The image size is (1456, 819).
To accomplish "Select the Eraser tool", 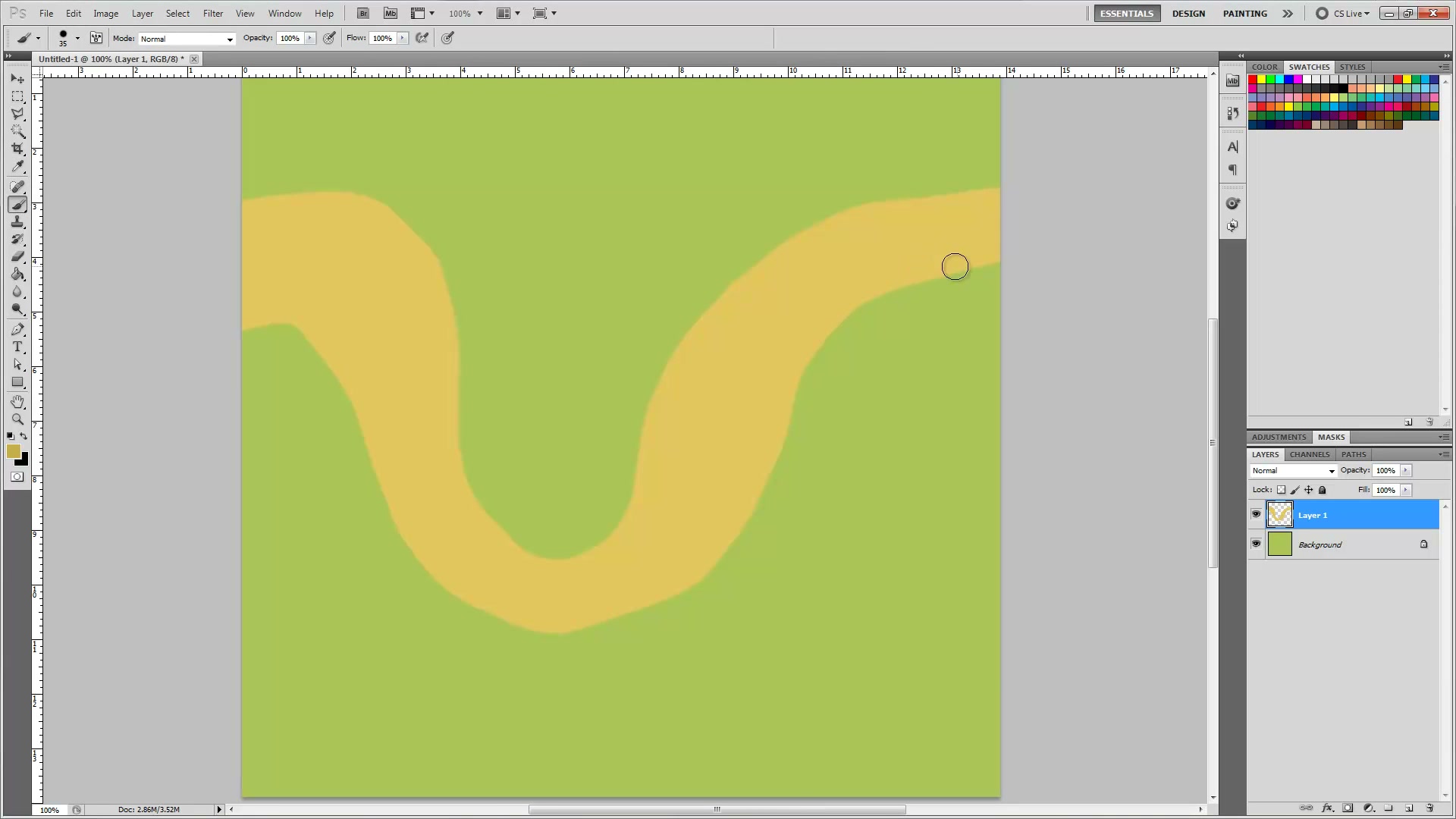I will pyautogui.click(x=17, y=257).
